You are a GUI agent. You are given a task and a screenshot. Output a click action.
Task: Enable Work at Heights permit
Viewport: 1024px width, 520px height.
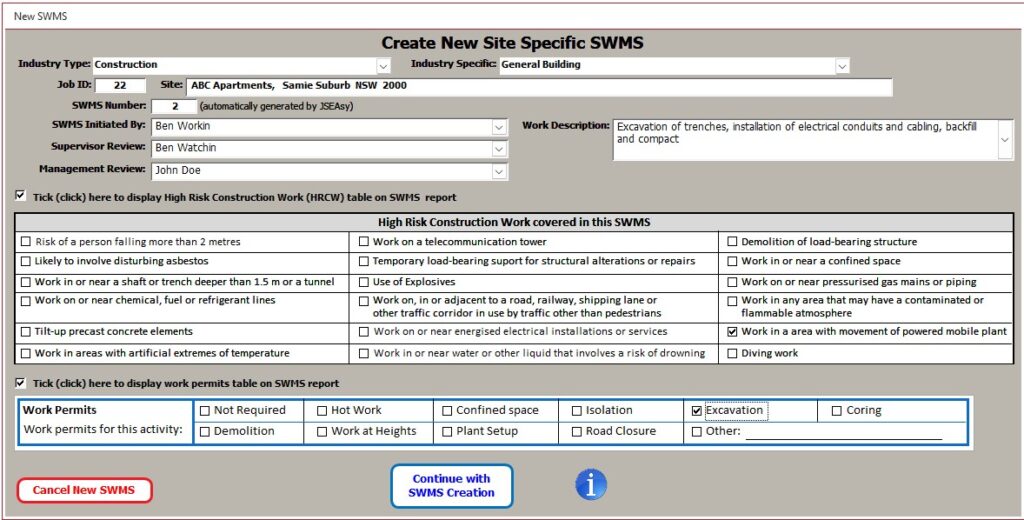pyautogui.click(x=322, y=432)
